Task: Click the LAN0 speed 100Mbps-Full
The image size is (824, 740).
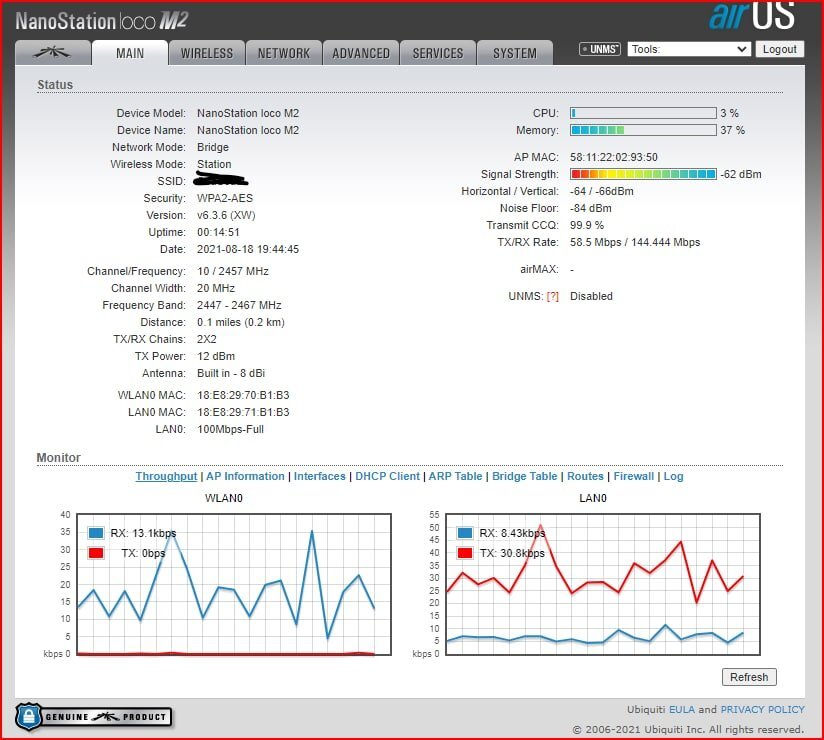Action: (231, 429)
